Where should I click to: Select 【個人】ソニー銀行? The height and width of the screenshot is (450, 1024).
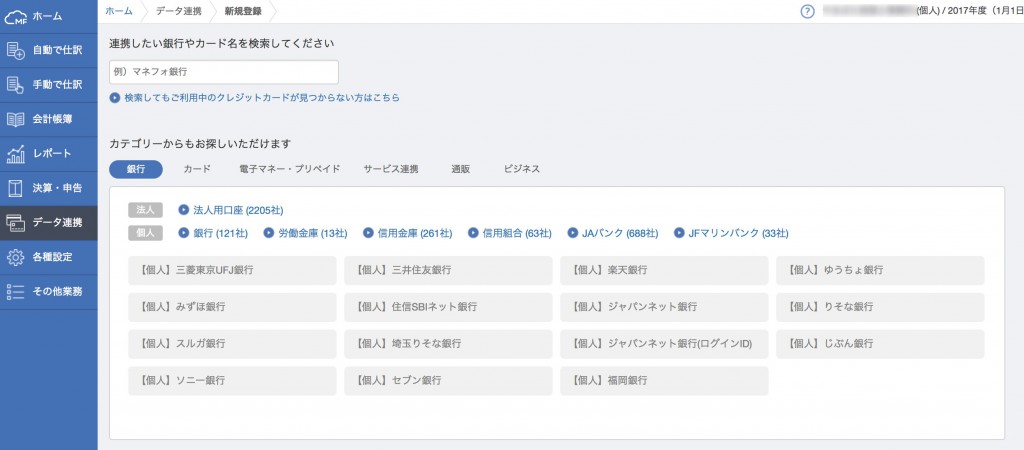pyautogui.click(x=232, y=381)
